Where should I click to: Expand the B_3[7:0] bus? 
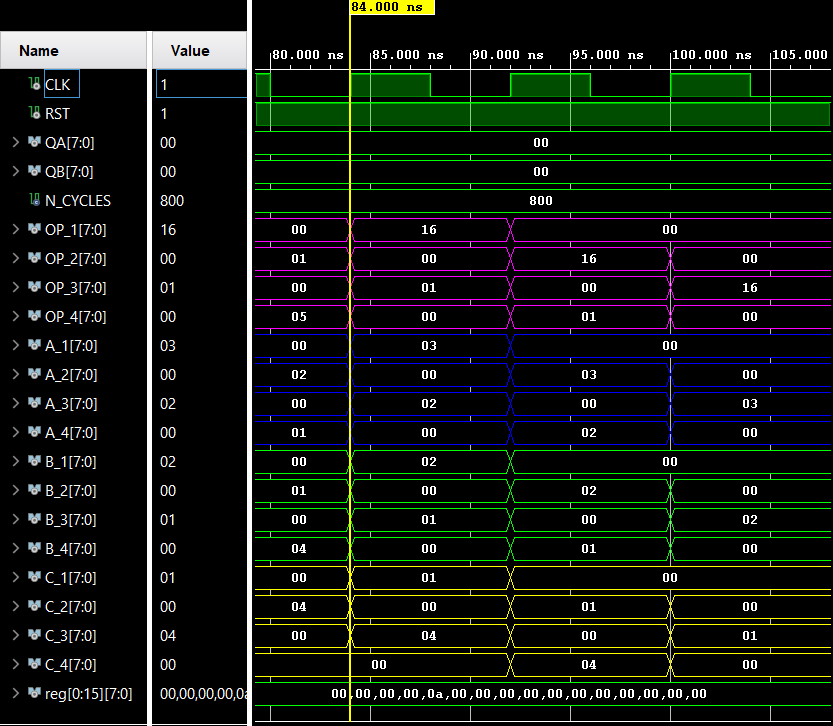click(15, 519)
